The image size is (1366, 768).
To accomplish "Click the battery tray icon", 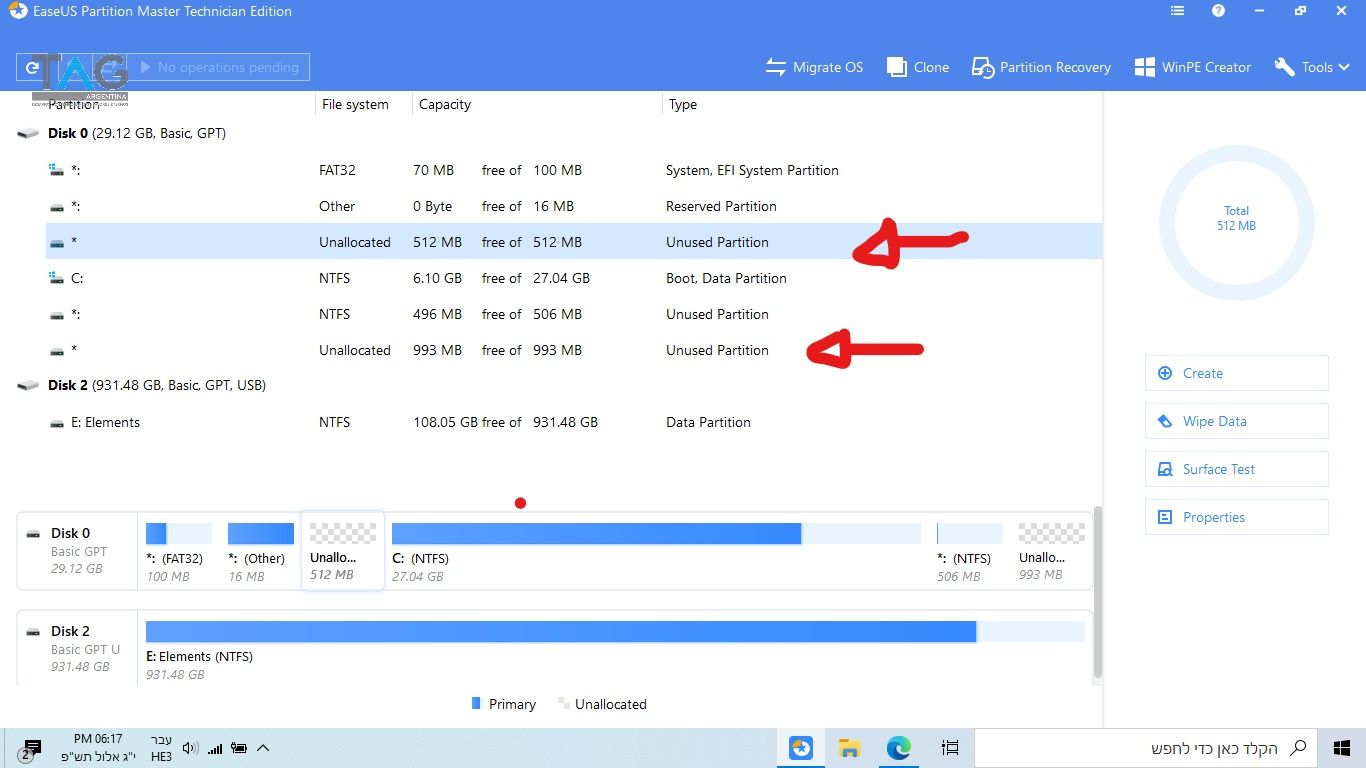I will [x=239, y=748].
